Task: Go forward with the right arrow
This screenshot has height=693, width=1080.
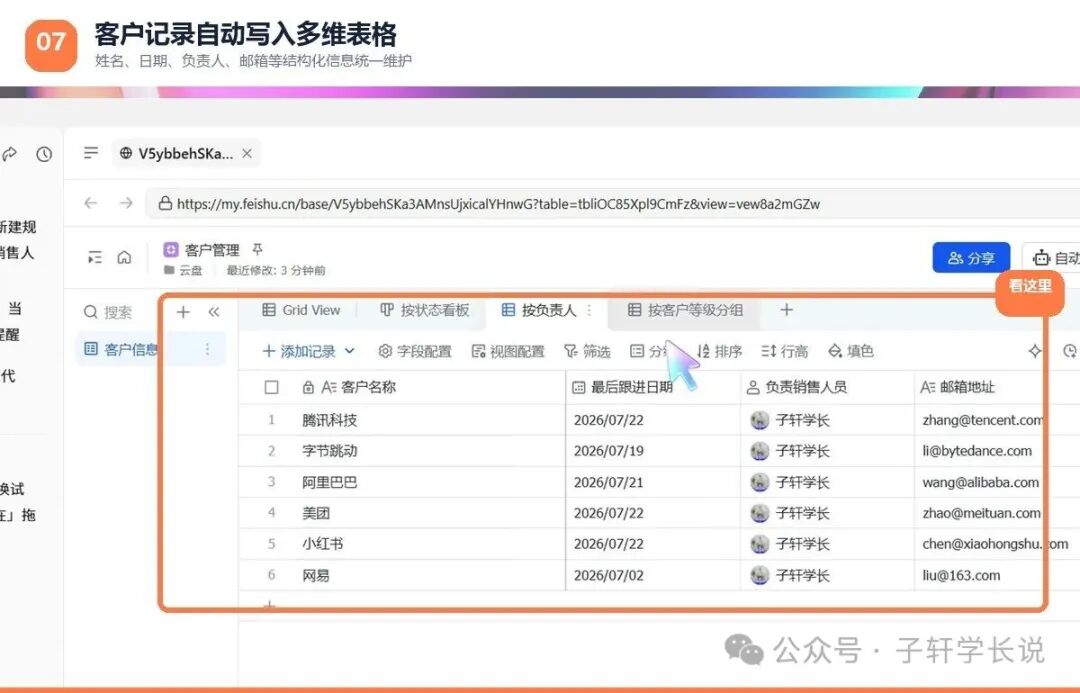Action: [126, 203]
